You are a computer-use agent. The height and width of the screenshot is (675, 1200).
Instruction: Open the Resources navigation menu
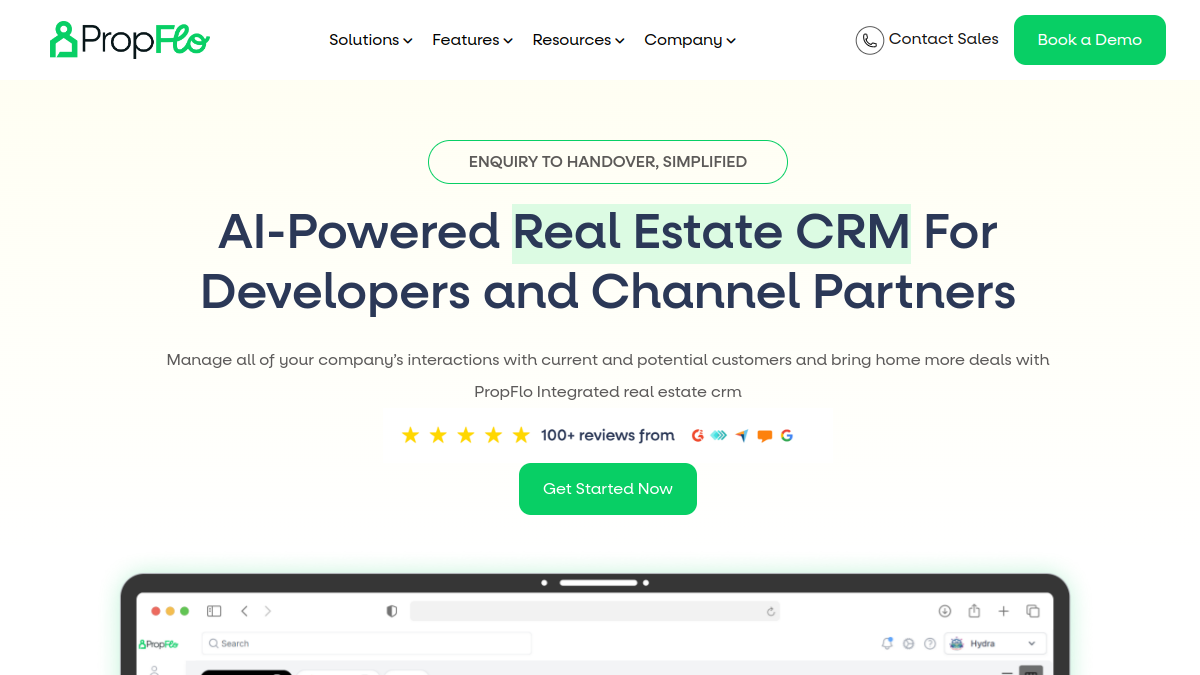tap(578, 40)
